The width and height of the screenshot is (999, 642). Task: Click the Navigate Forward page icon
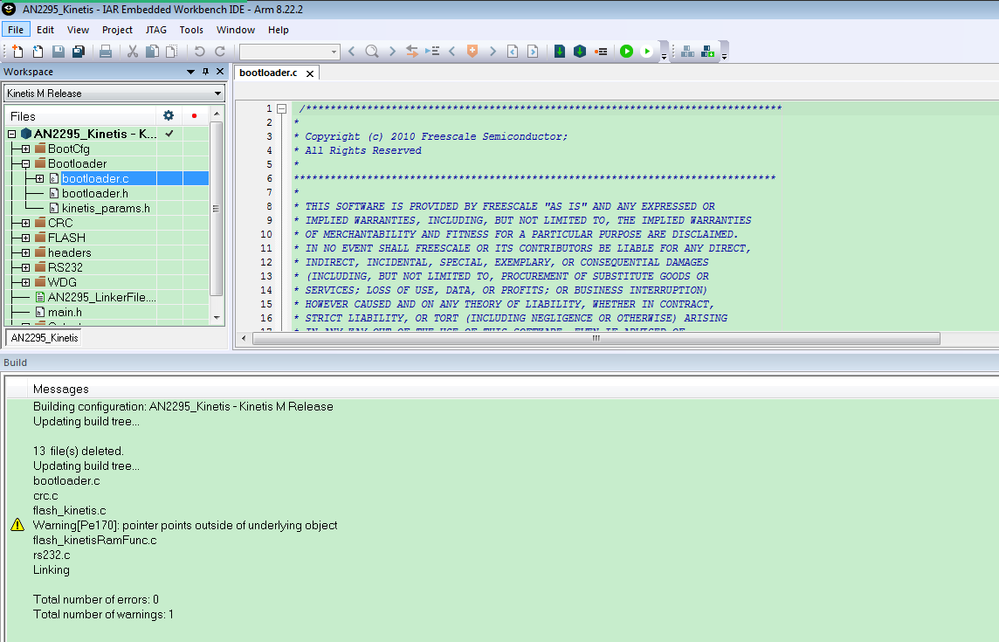pyautogui.click(x=533, y=52)
